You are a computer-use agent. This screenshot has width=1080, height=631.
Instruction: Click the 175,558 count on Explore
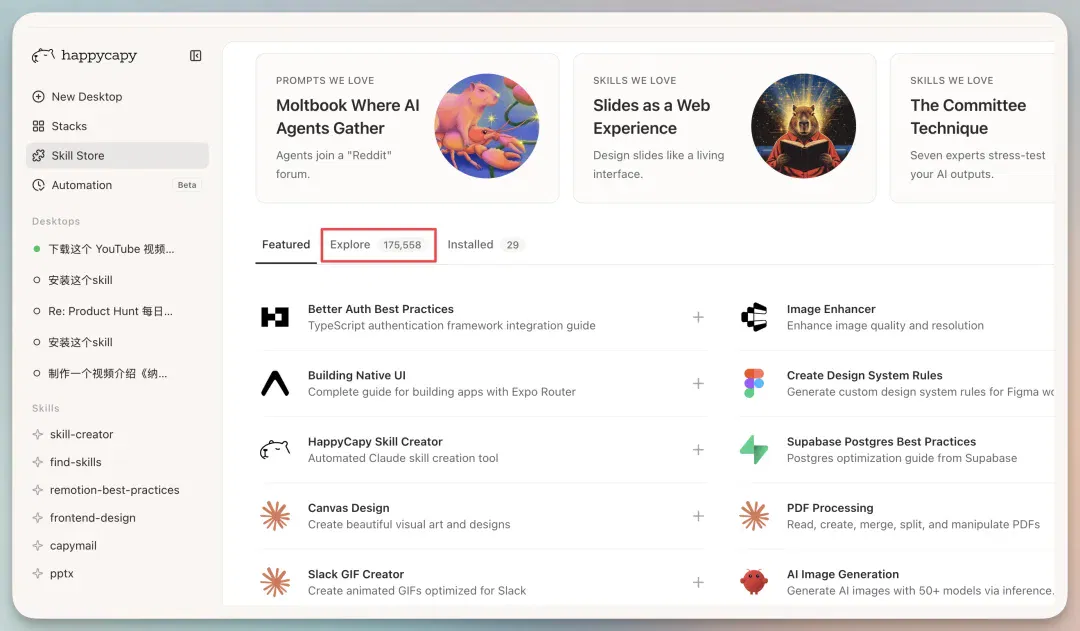click(402, 245)
